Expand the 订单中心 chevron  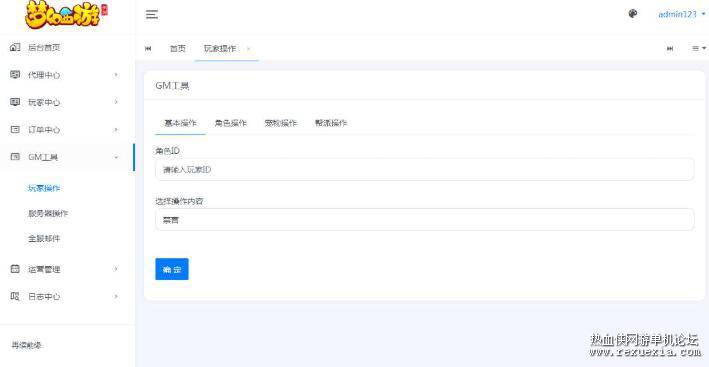click(116, 130)
